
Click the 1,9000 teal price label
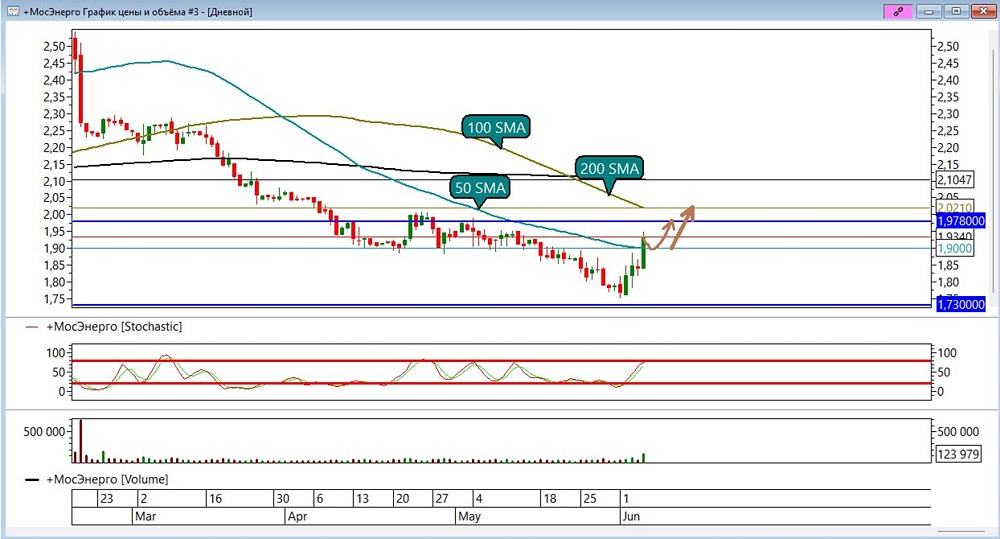(955, 249)
